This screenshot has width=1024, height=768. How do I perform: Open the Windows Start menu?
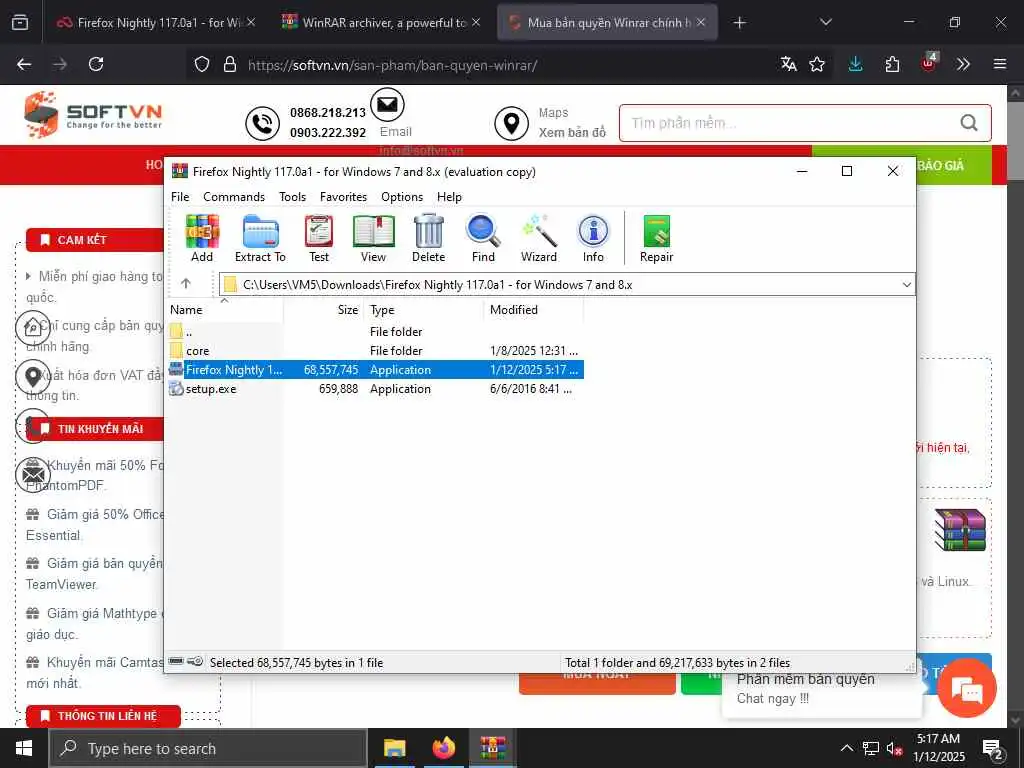tap(24, 748)
